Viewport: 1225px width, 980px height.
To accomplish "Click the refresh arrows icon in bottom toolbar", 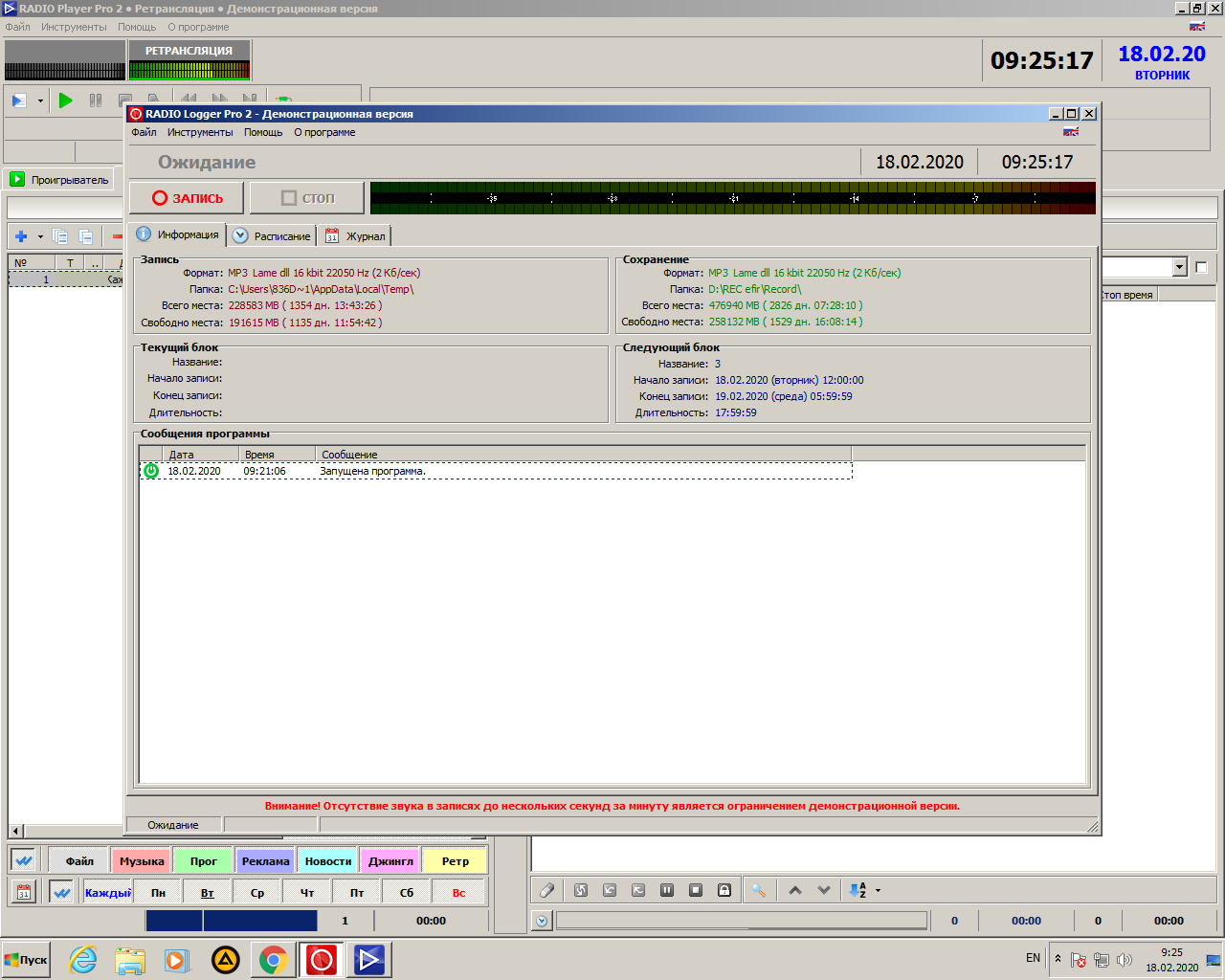I will (x=581, y=890).
